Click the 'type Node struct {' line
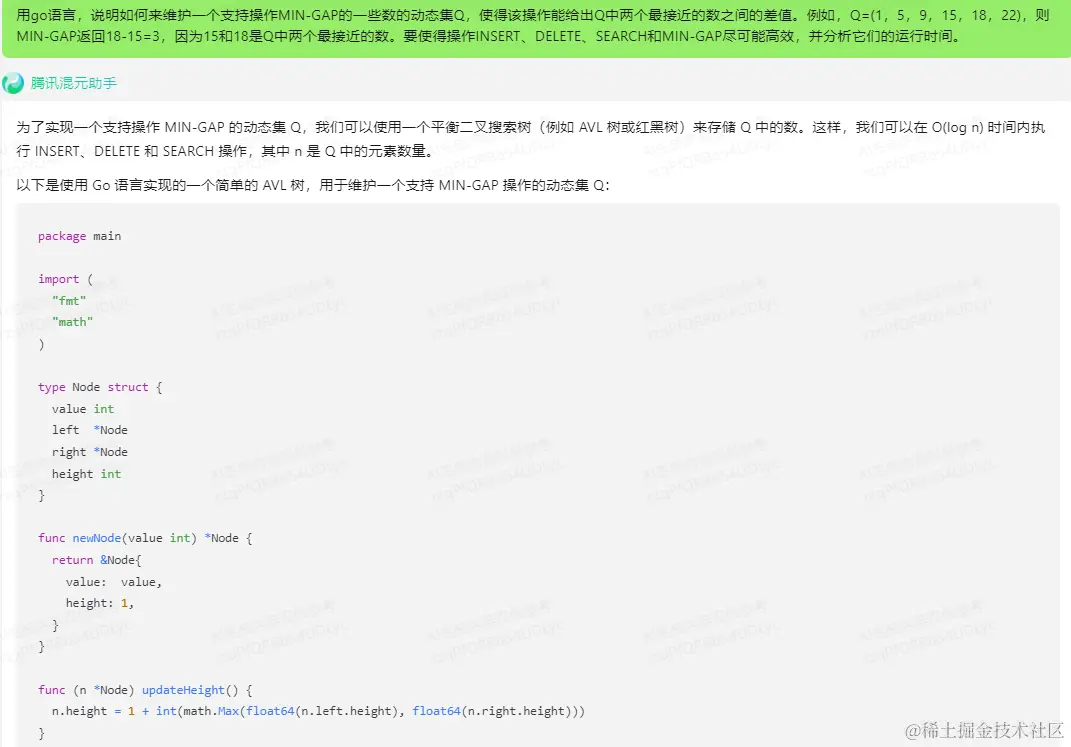This screenshot has height=747, width=1071. [100, 387]
